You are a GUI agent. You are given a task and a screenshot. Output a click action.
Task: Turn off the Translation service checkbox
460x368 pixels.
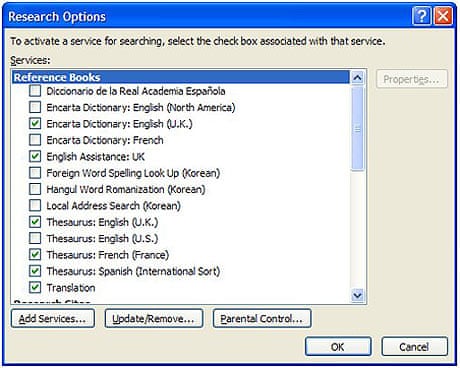35,287
